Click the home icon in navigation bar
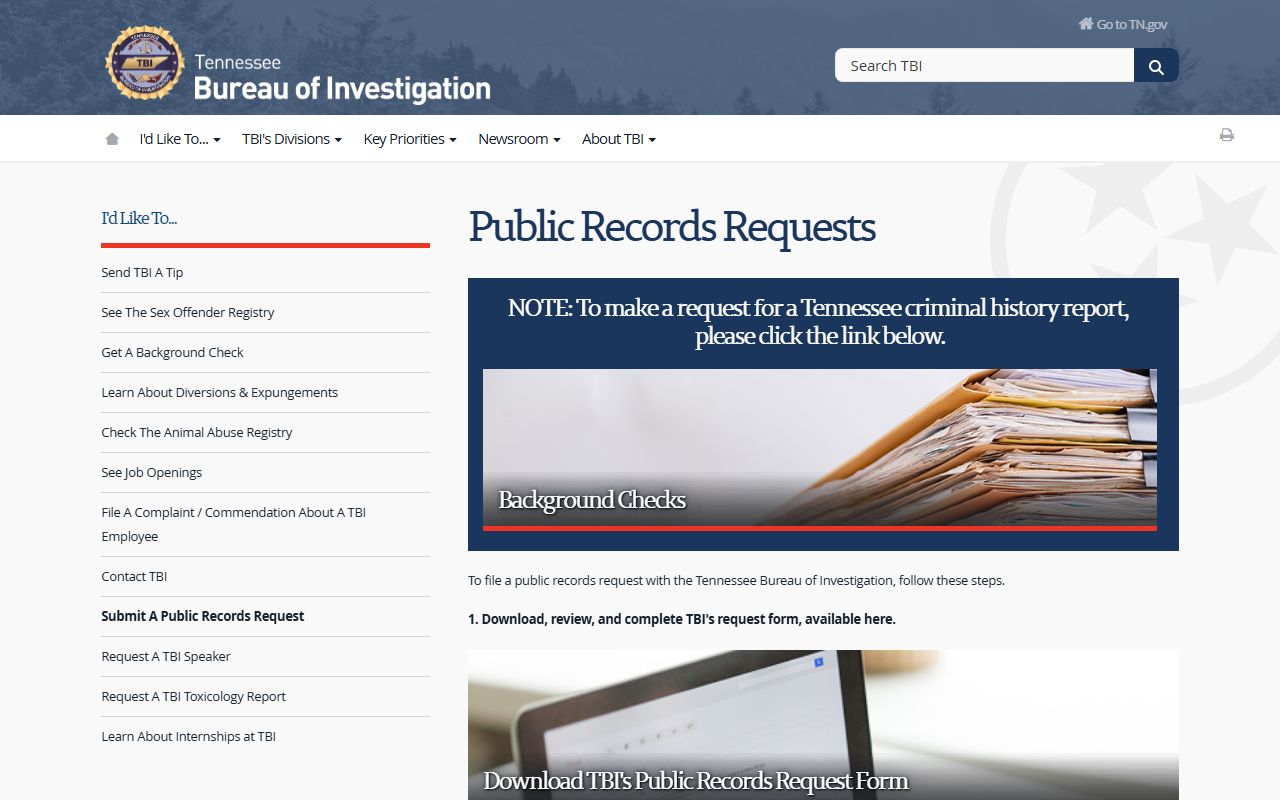The width and height of the screenshot is (1280, 800). tap(112, 139)
